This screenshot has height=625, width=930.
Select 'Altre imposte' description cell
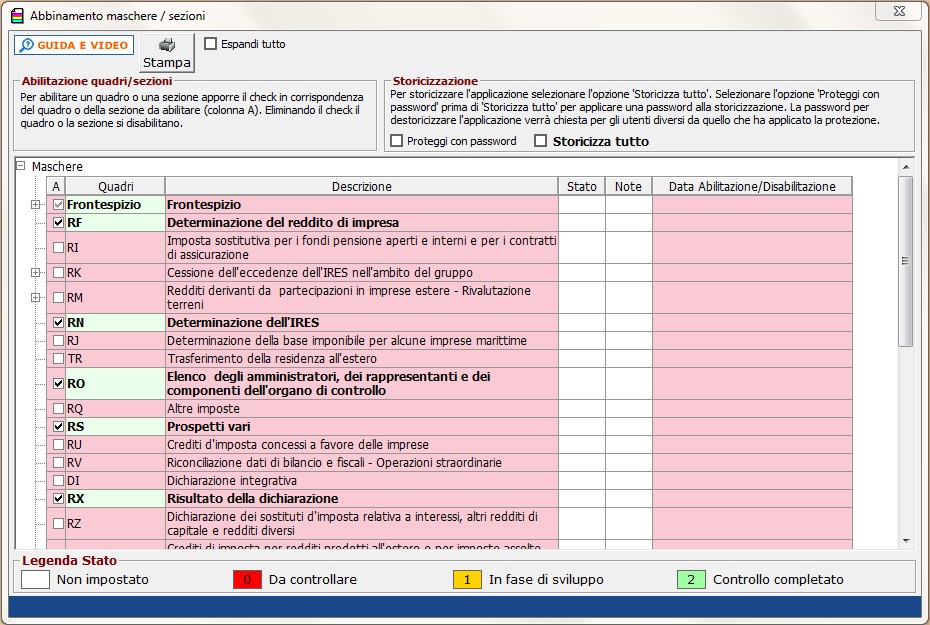[x=362, y=409]
